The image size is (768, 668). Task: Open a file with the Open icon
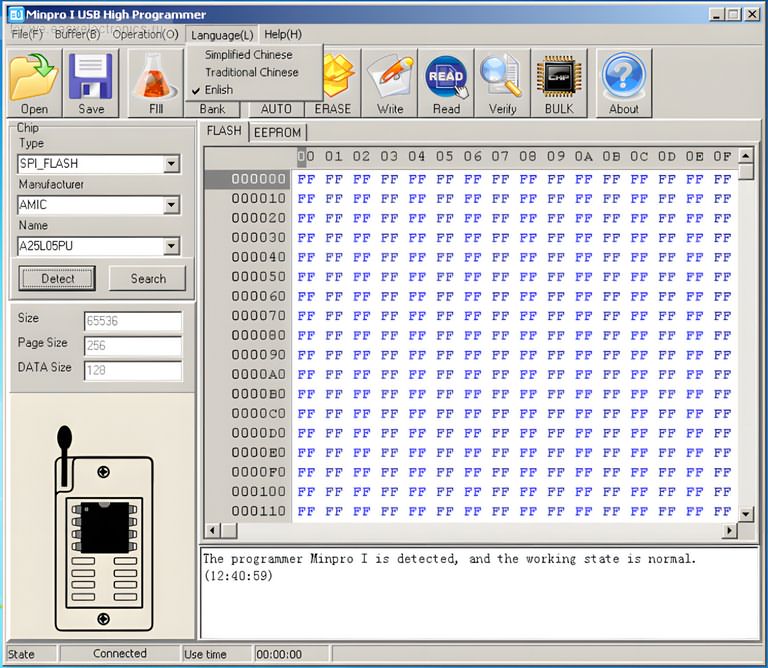[34, 83]
